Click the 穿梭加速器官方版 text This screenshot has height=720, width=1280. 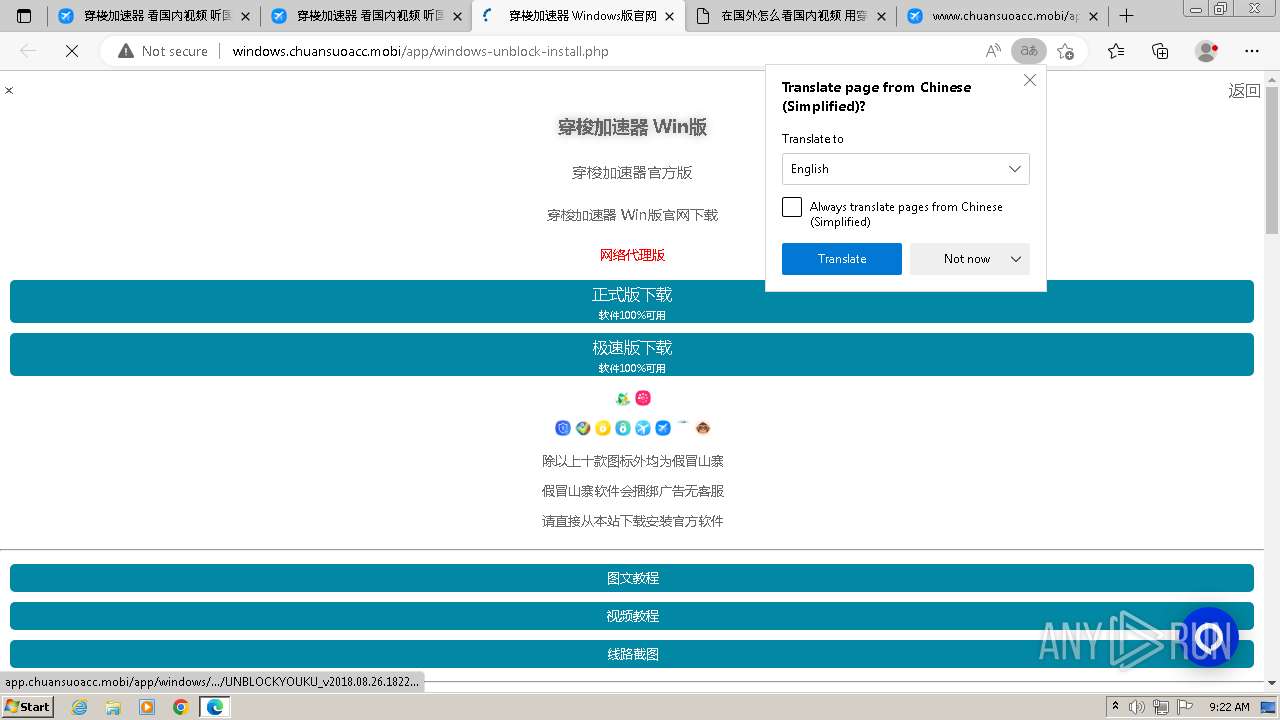(632, 173)
